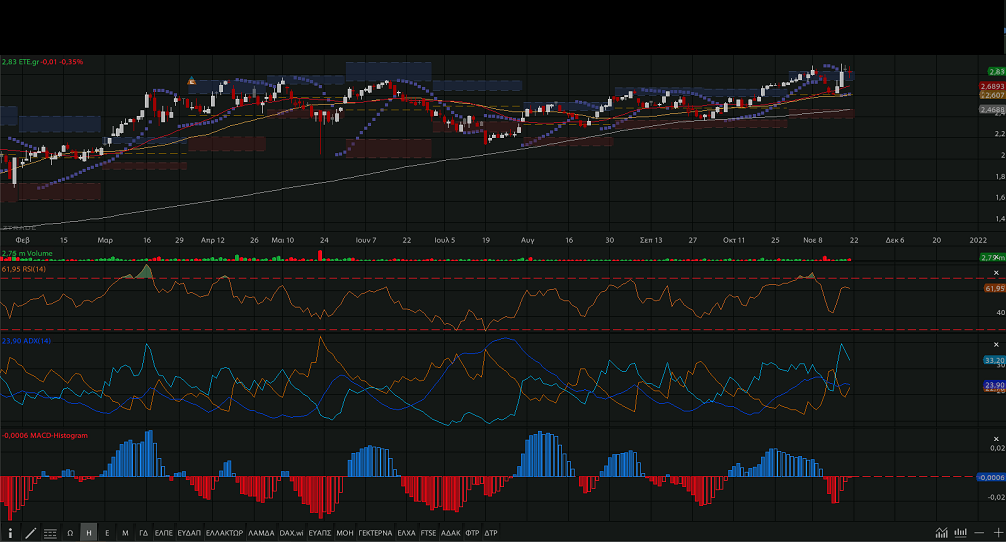The height and width of the screenshot is (542, 1006).
Task: Switch to the ΕΛΧΑ symbol
Action: [406, 533]
